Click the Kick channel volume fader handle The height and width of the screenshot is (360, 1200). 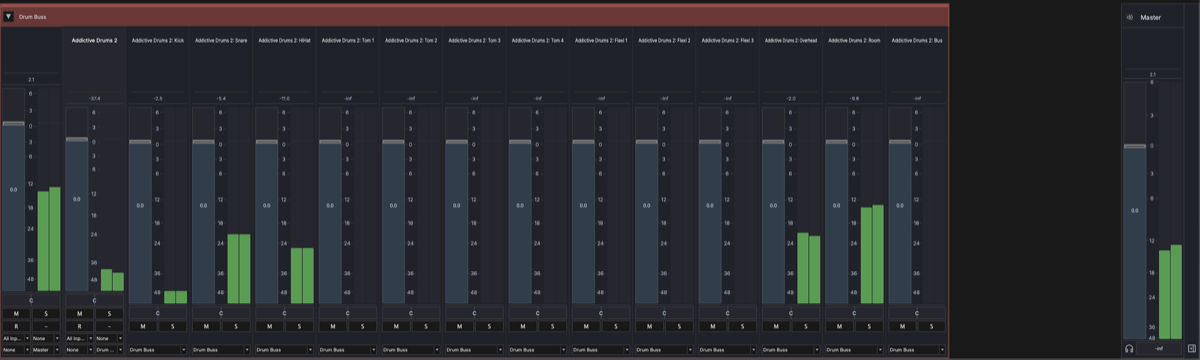140,142
